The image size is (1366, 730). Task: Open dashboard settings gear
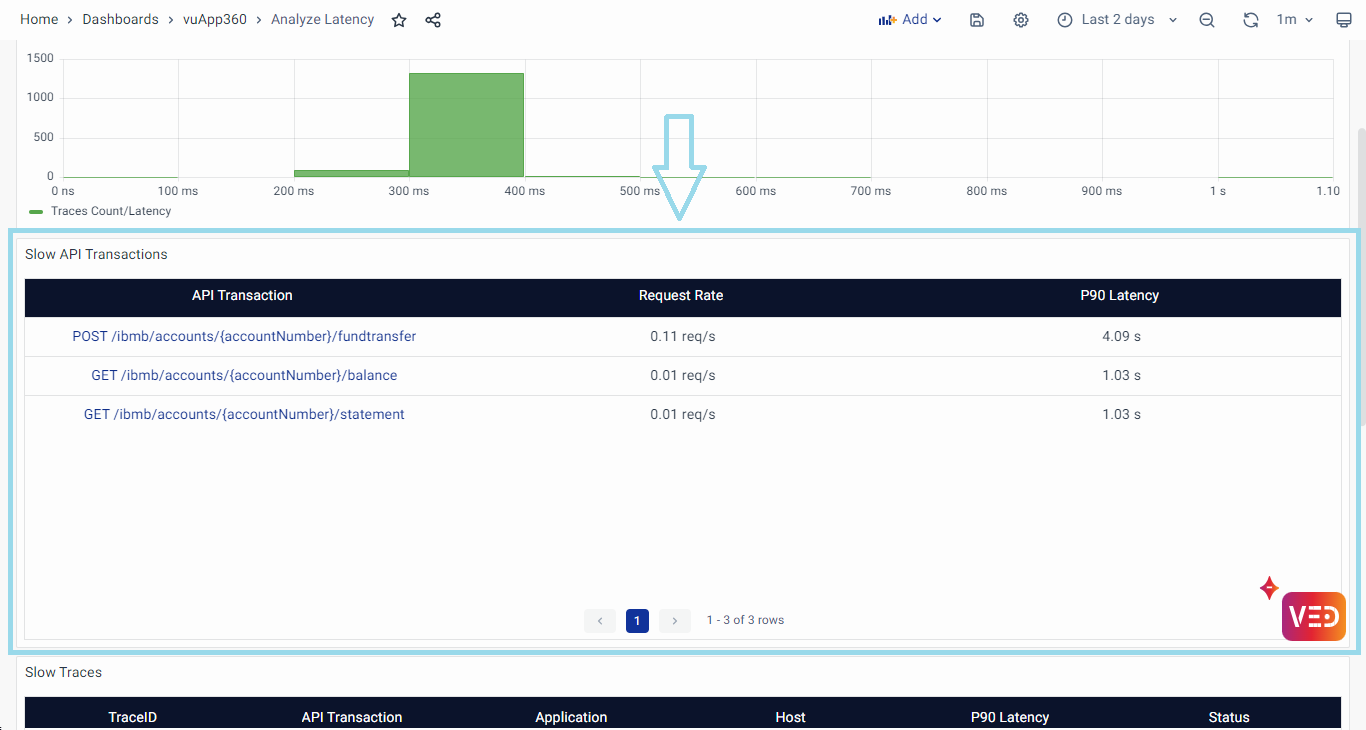[x=1020, y=20]
